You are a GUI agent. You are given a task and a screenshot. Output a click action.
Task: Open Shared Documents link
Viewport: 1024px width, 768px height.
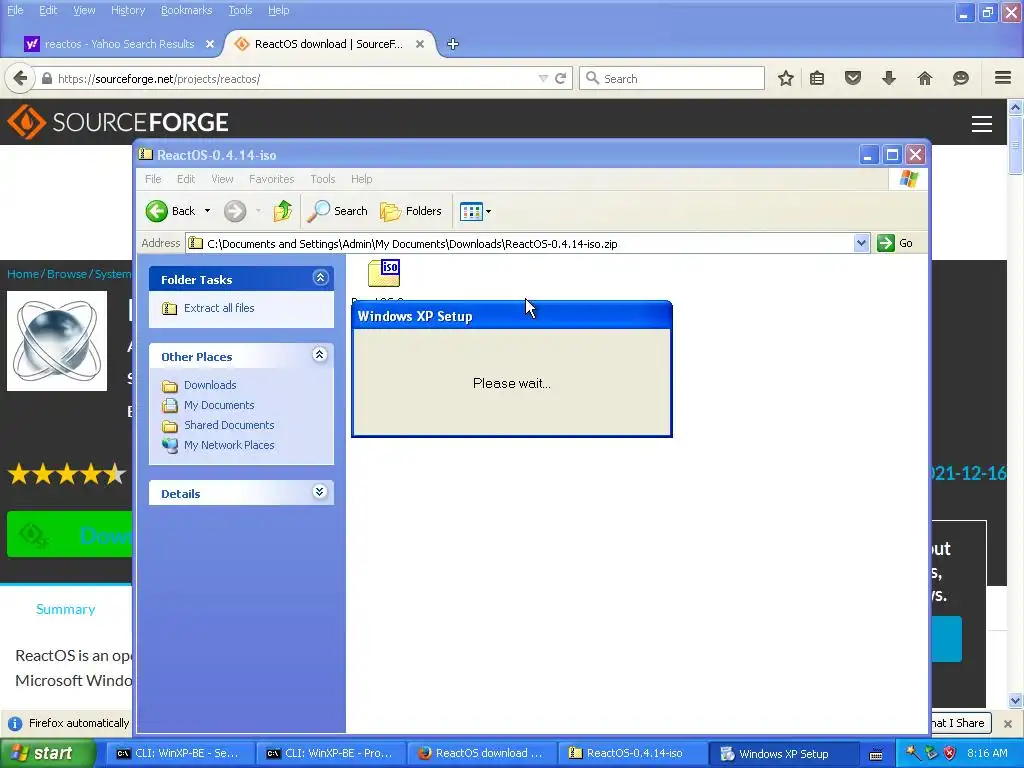229,425
